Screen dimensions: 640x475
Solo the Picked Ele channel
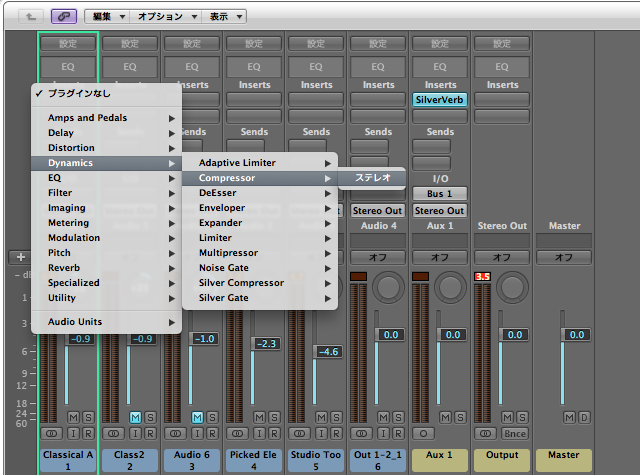(274, 417)
